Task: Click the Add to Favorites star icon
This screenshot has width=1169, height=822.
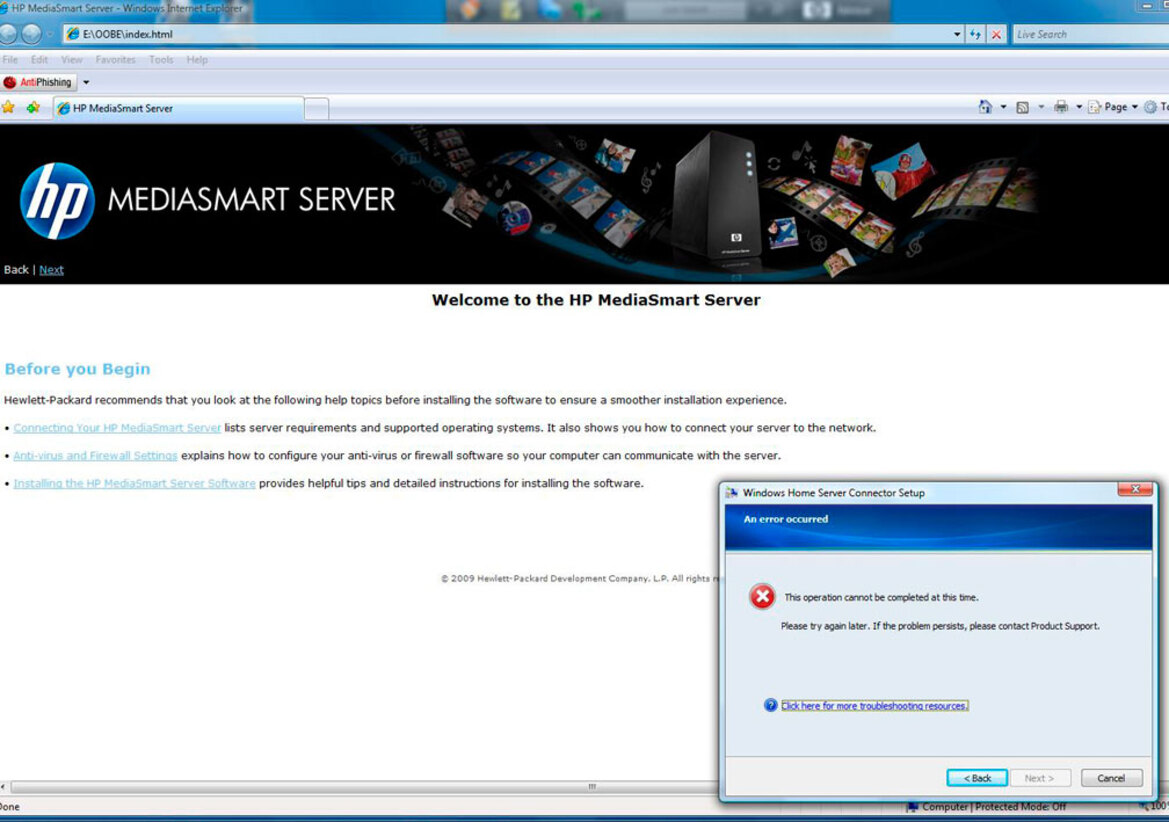Action: point(33,108)
